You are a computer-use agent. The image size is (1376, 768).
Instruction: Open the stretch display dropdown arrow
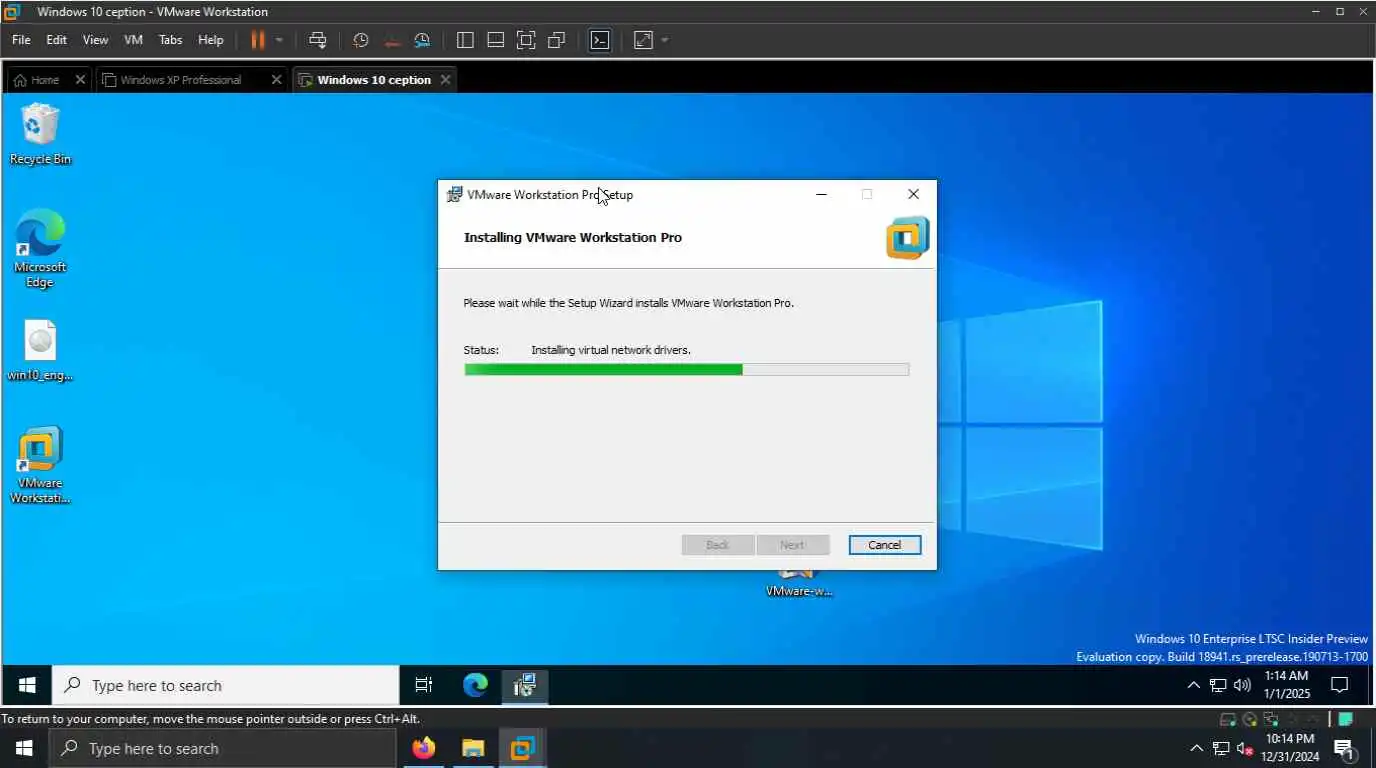pos(665,40)
